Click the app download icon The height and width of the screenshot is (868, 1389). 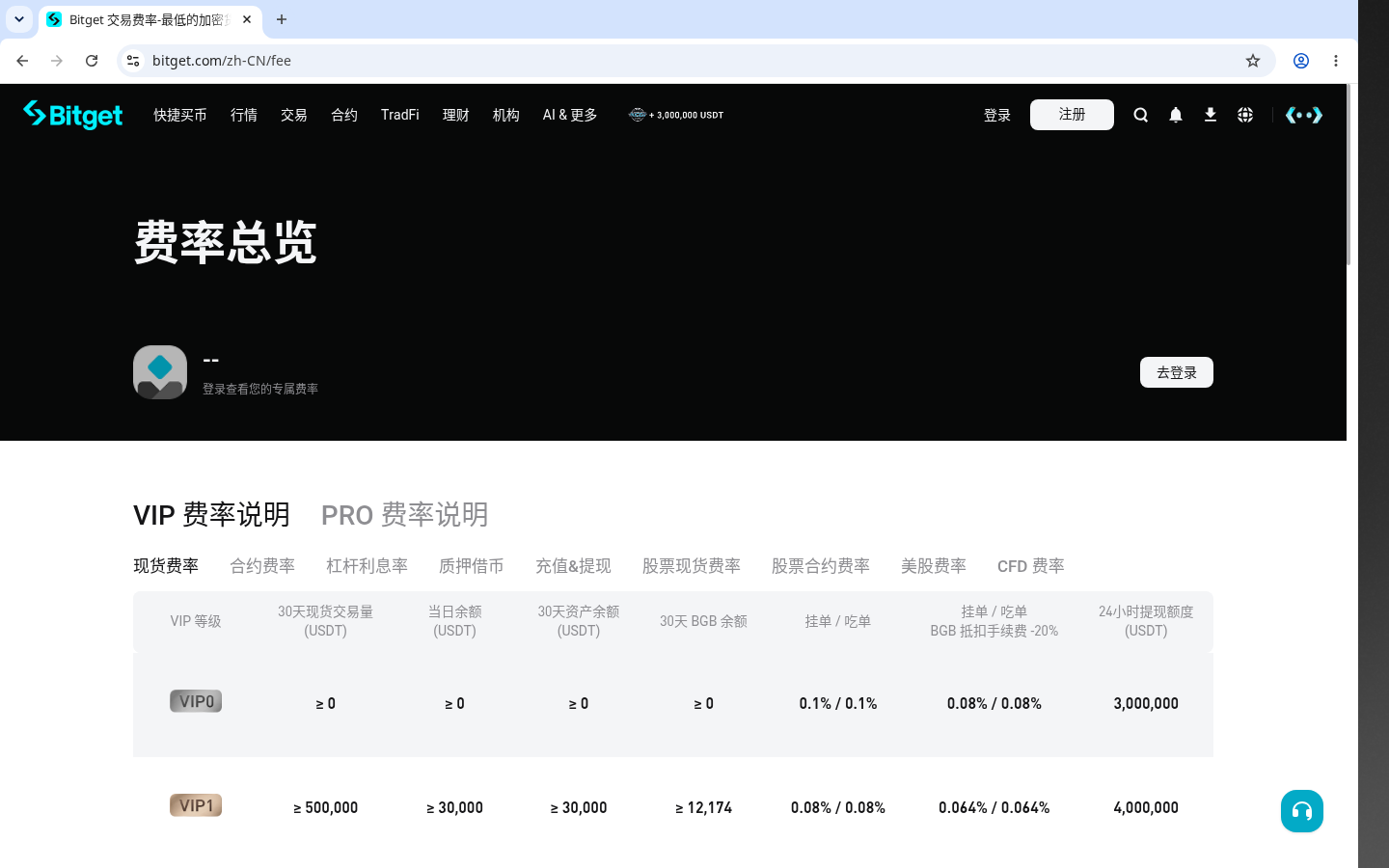click(x=1210, y=115)
